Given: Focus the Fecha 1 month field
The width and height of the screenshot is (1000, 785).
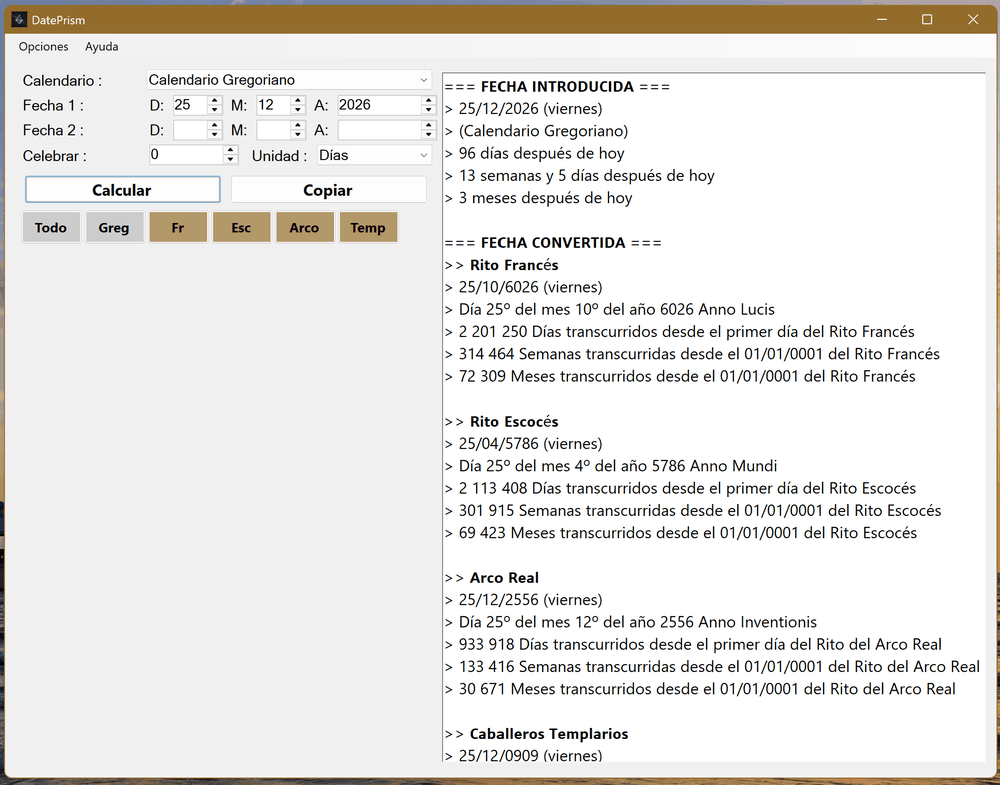Looking at the screenshot, I should point(274,105).
